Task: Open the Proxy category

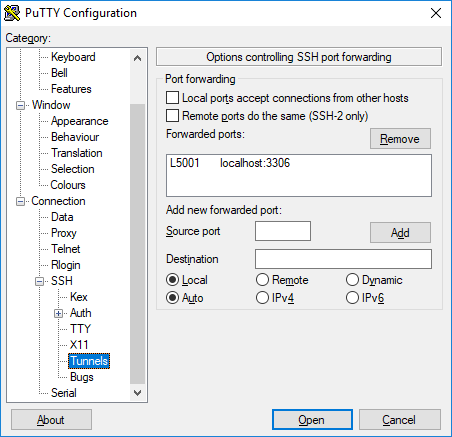Action: 64,233
